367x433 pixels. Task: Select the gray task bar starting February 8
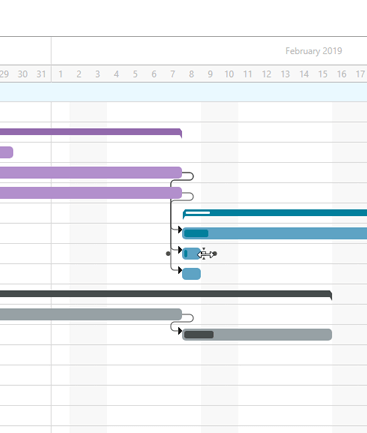[257, 335]
